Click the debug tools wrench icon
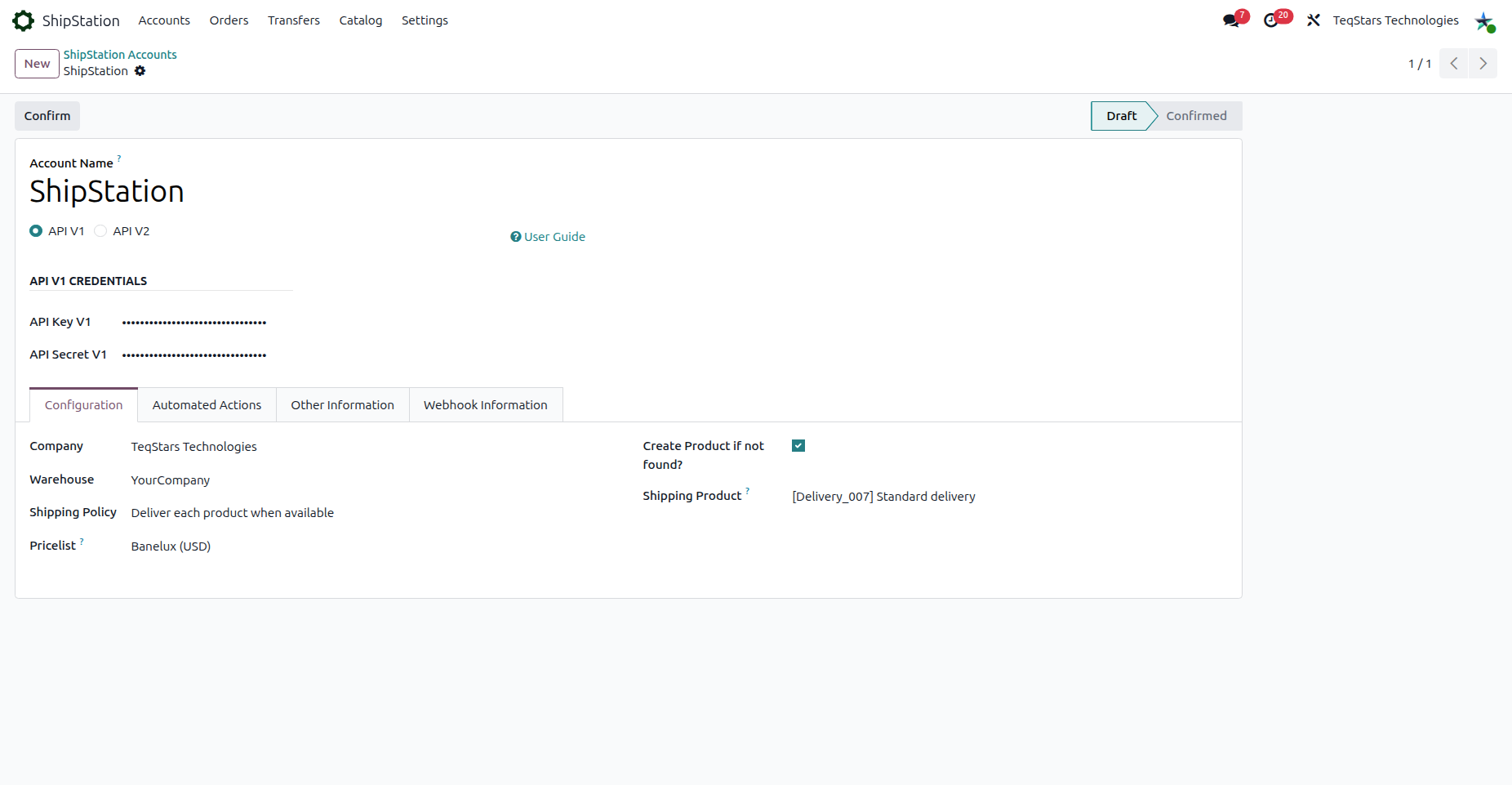 1314,20
